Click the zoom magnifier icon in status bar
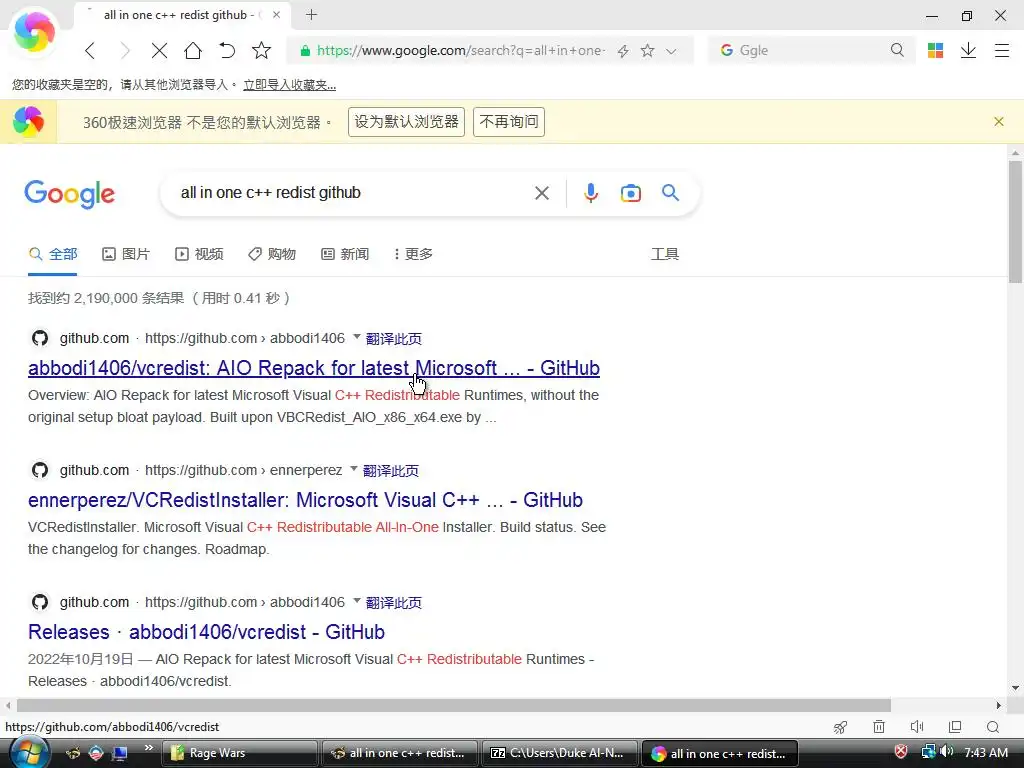1024x768 pixels. (x=993, y=727)
